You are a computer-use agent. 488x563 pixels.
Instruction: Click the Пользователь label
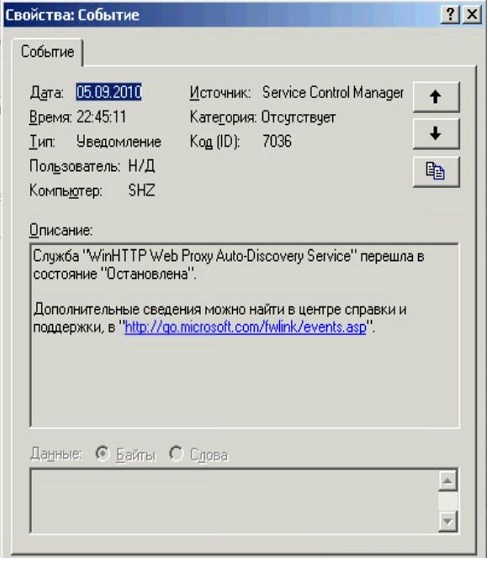tap(75, 166)
